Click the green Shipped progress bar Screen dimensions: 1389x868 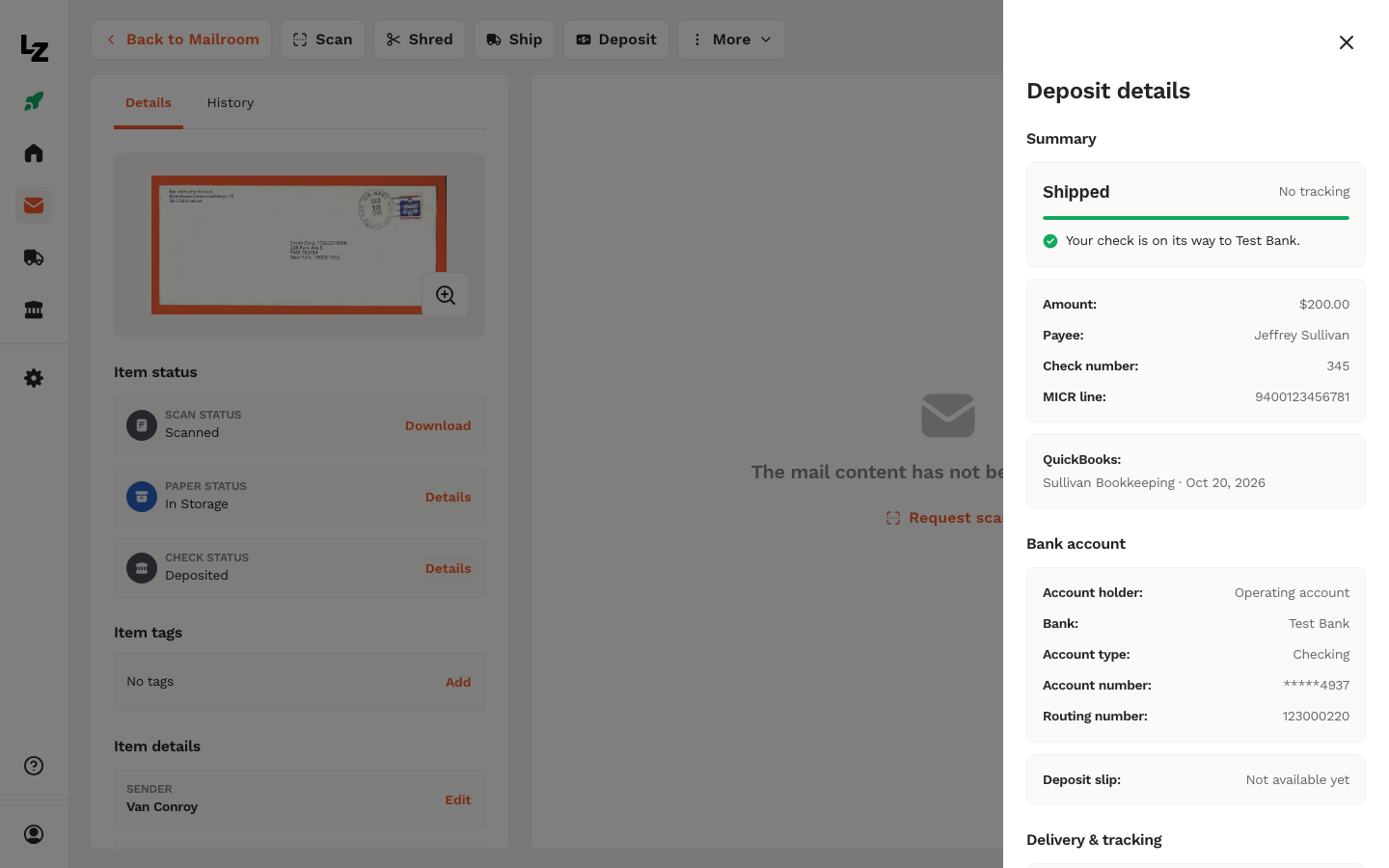tap(1196, 218)
